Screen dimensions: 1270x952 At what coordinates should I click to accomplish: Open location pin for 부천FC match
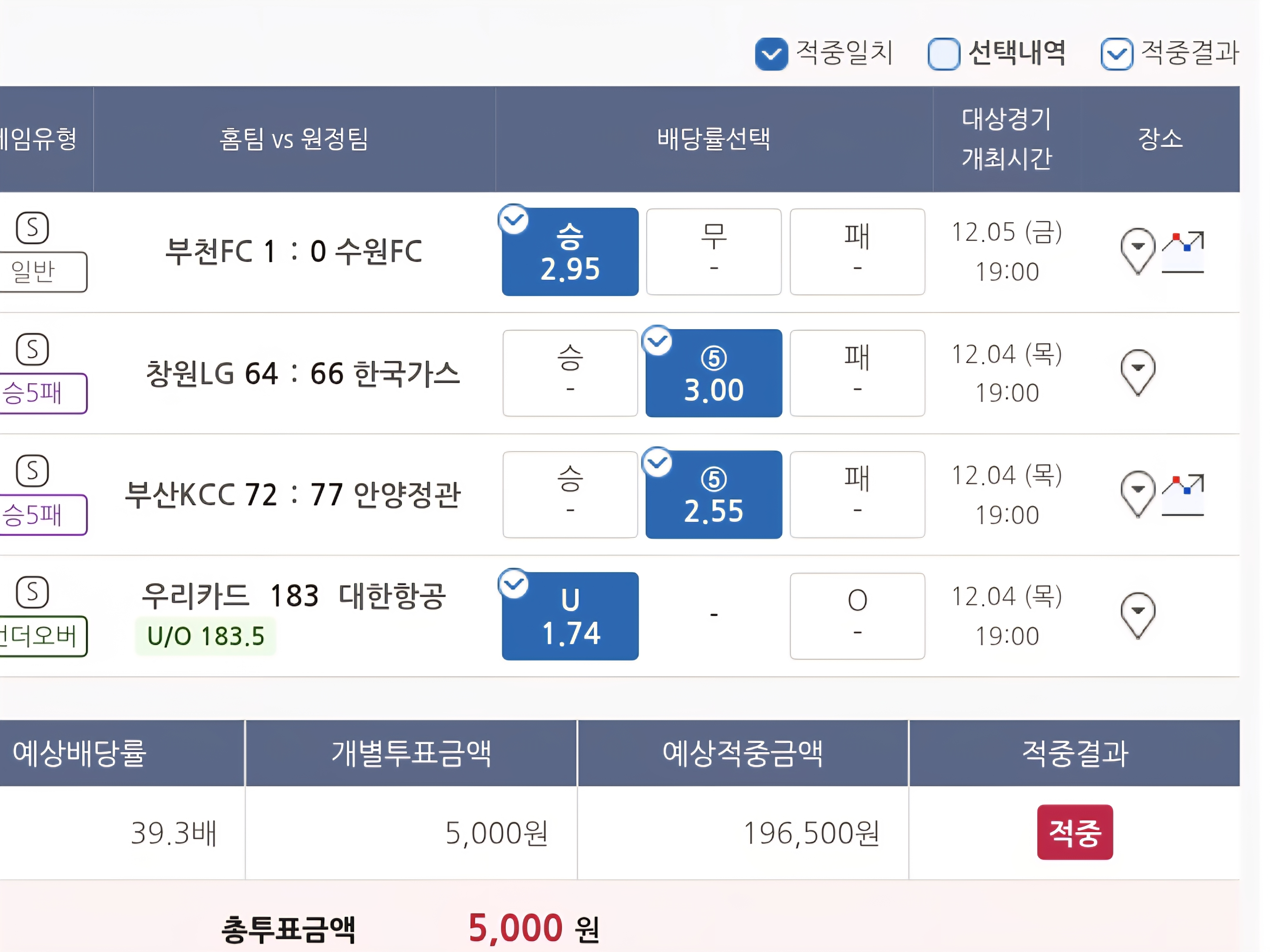(1137, 250)
